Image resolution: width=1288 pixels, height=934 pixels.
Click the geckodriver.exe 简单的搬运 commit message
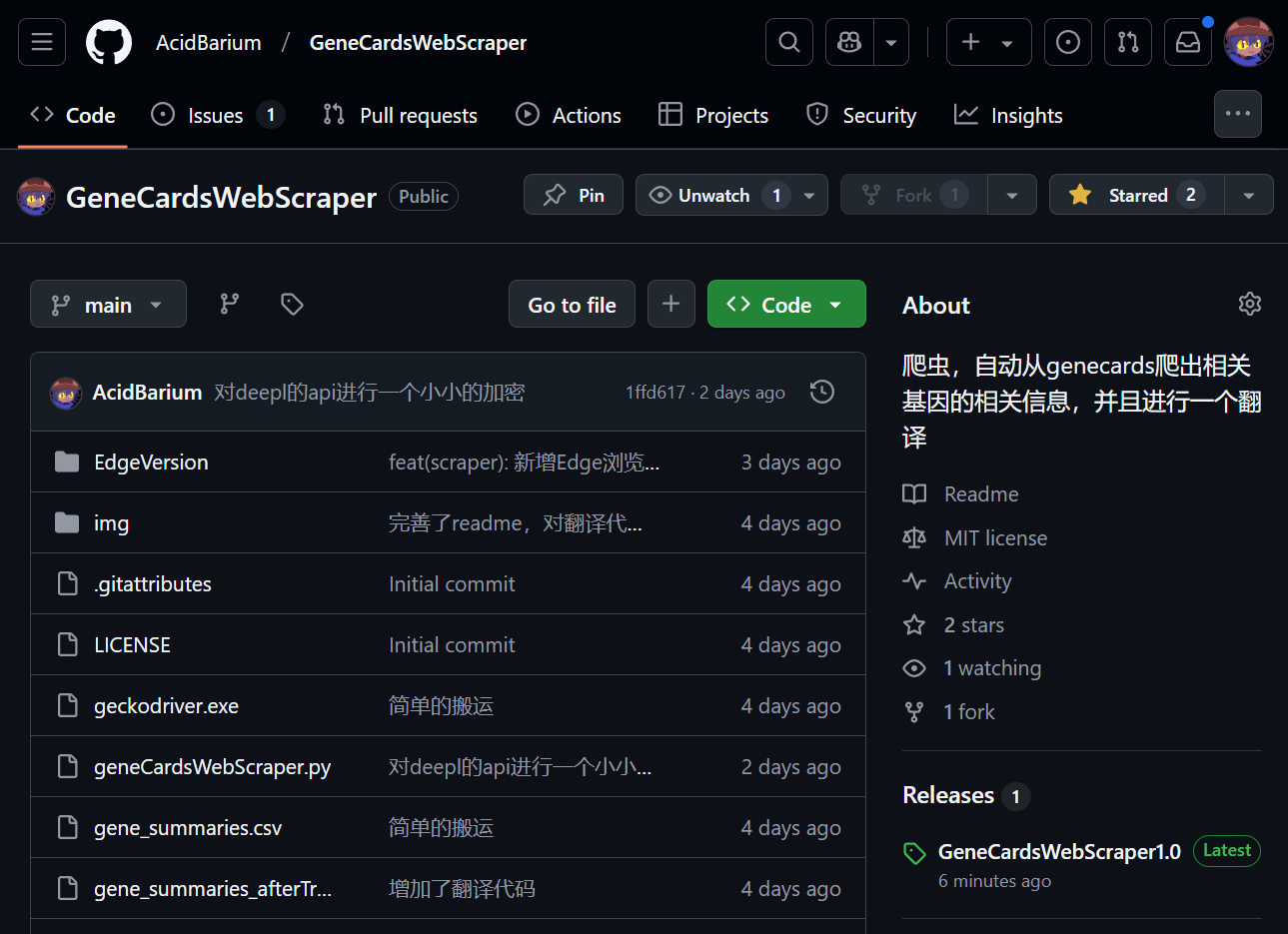(x=441, y=705)
